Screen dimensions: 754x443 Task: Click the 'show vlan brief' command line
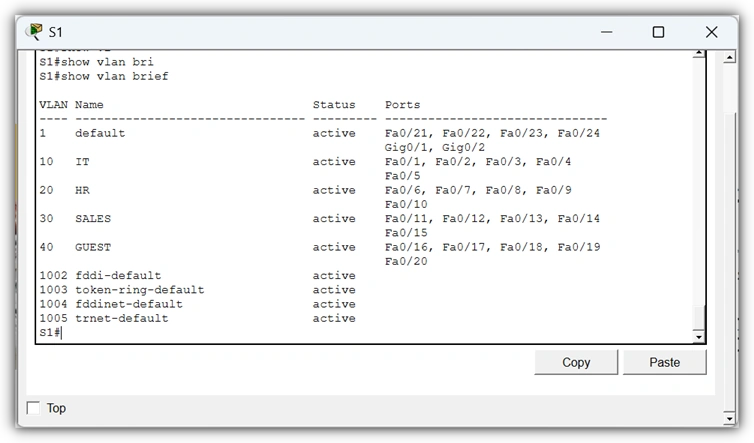(x=104, y=76)
